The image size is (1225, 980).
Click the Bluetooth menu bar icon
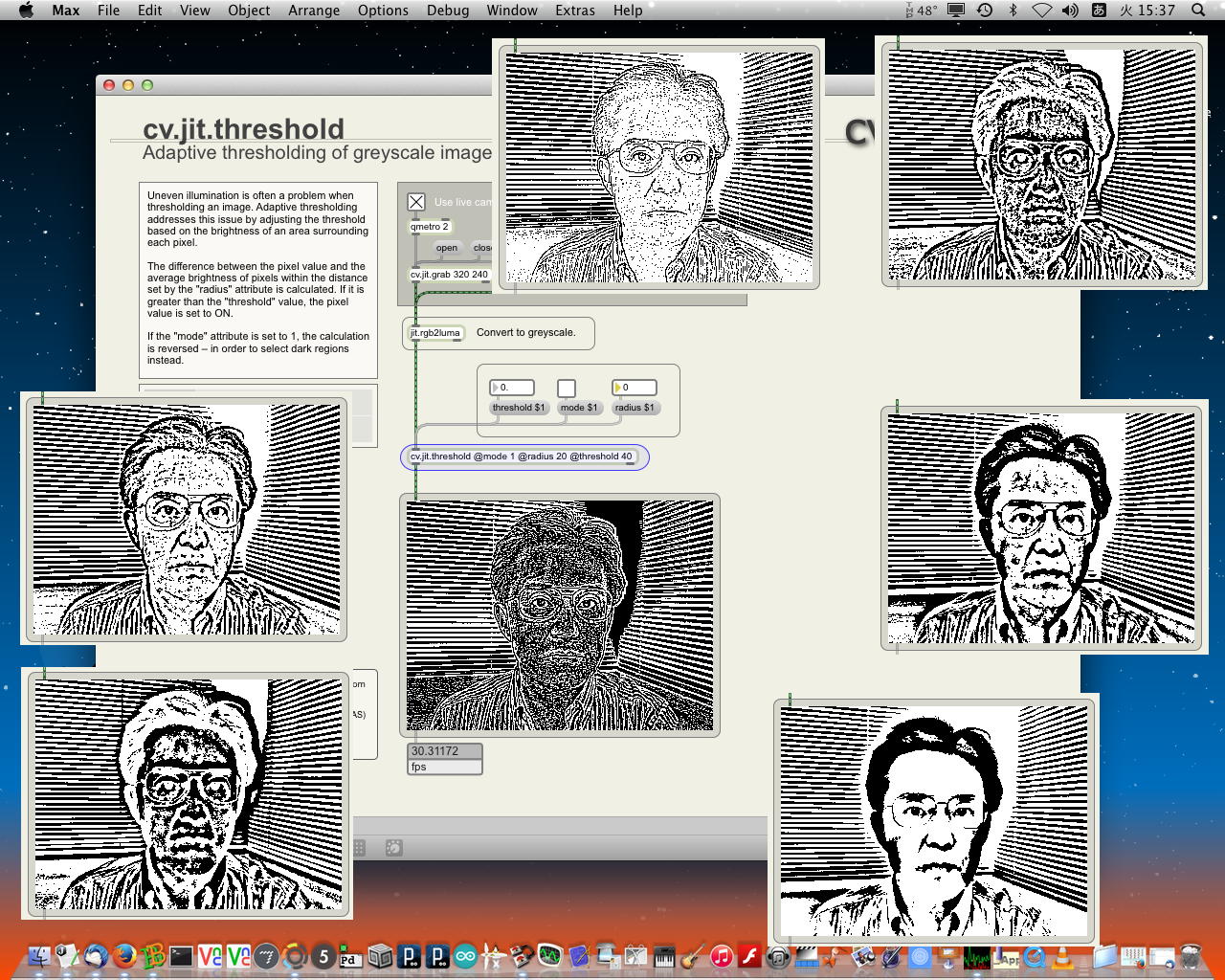[1013, 10]
